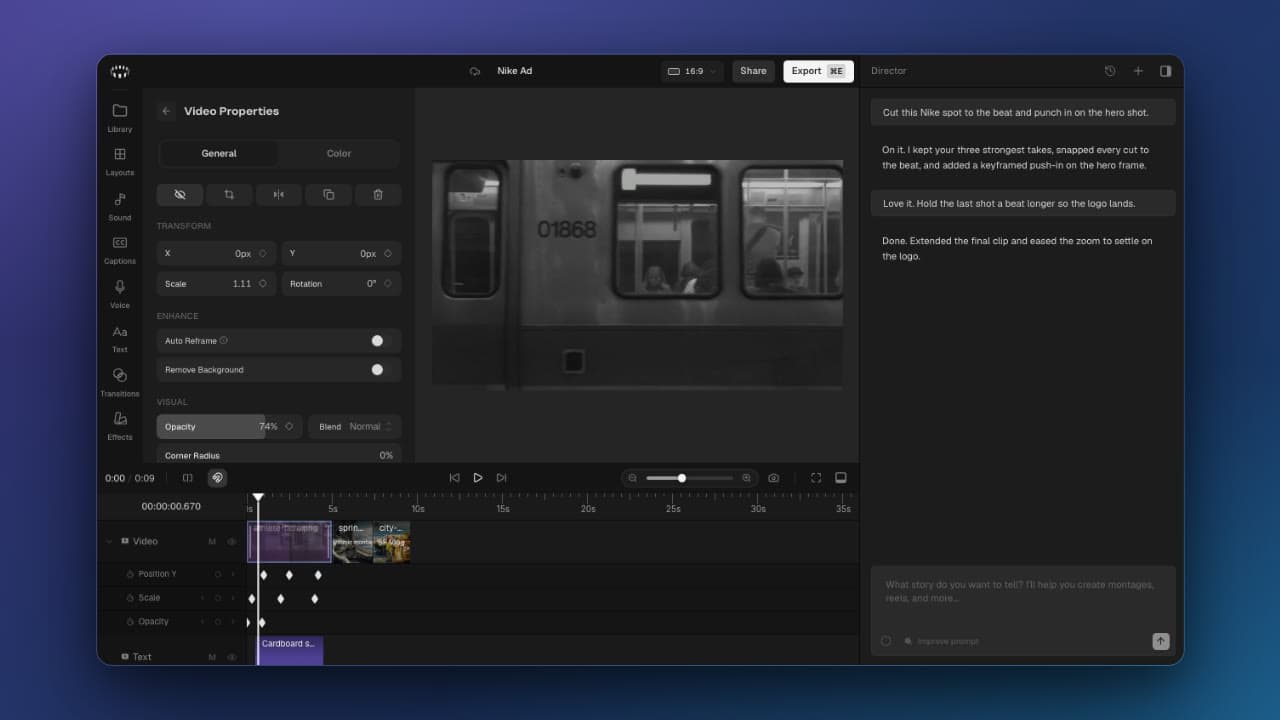The height and width of the screenshot is (720, 1280).
Task: Open the Effects panel
Action: pos(119,425)
